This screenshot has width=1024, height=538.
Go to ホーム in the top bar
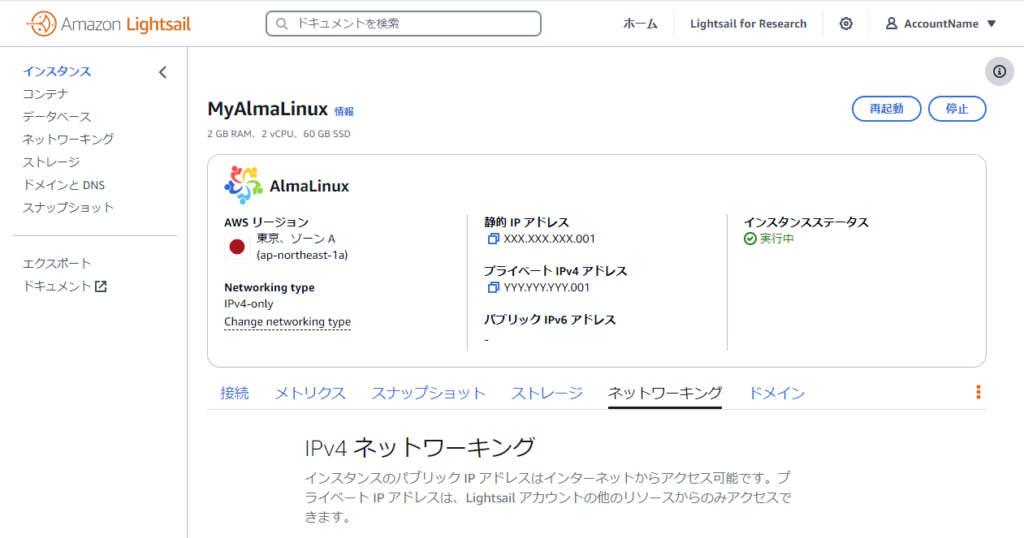640,24
